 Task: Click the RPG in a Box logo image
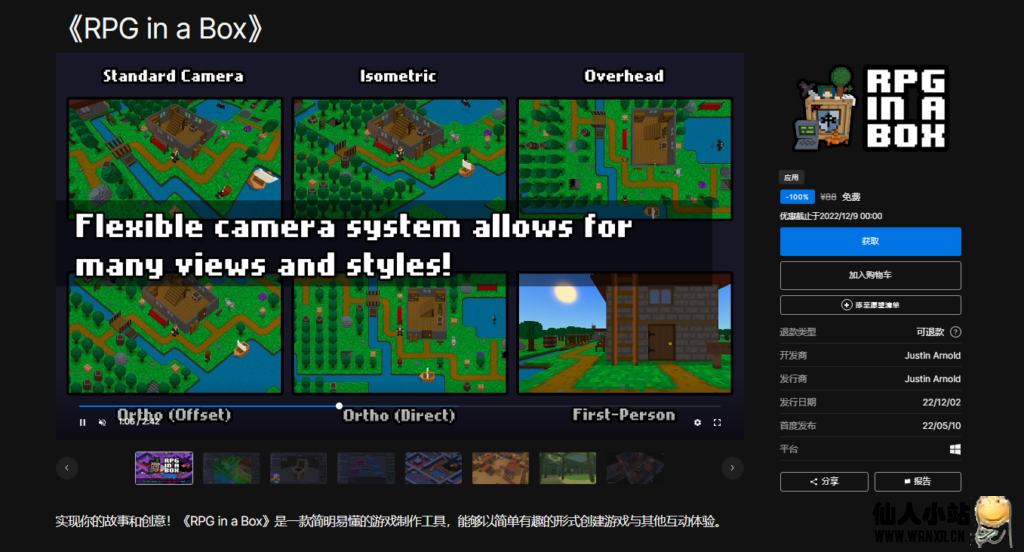pyautogui.click(x=870, y=108)
